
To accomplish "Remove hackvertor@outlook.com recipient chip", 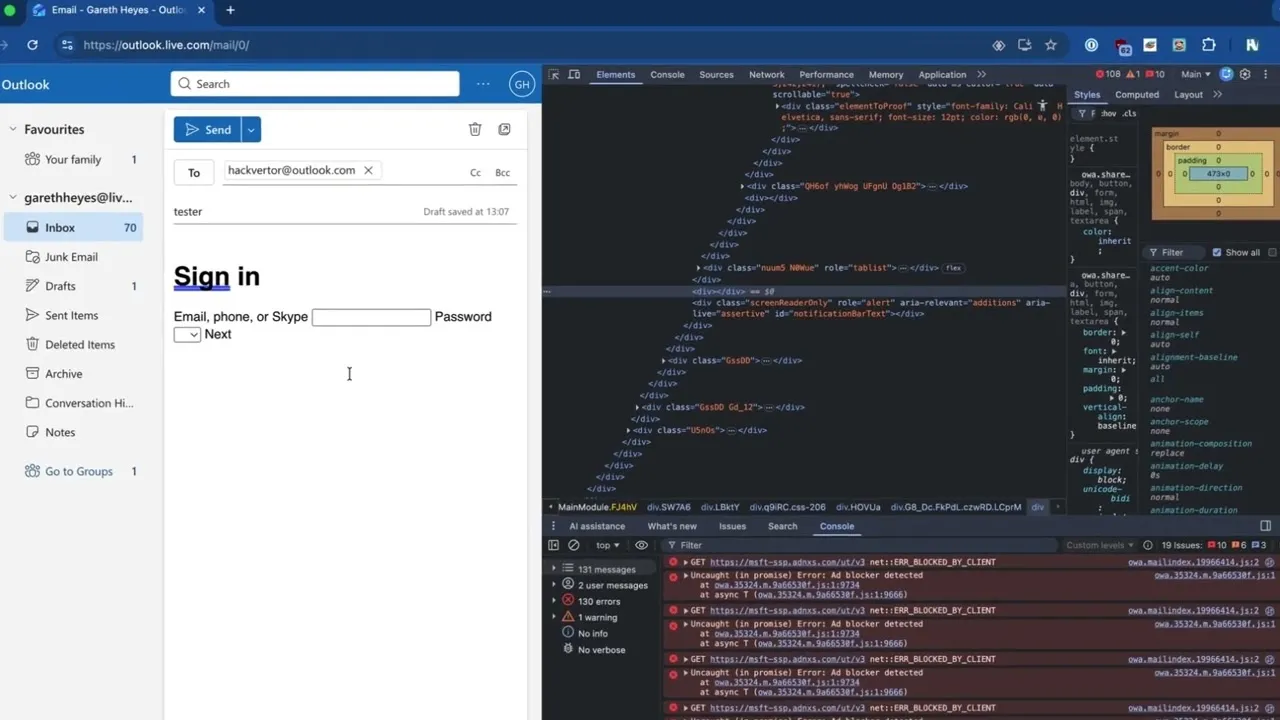I will tap(368, 170).
